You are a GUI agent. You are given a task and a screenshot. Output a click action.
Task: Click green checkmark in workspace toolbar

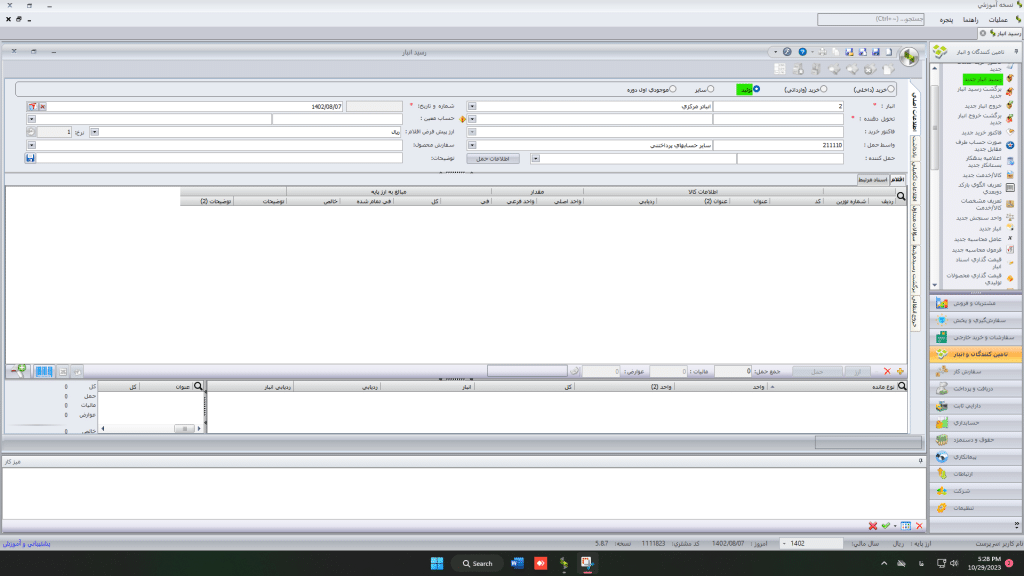(886, 526)
